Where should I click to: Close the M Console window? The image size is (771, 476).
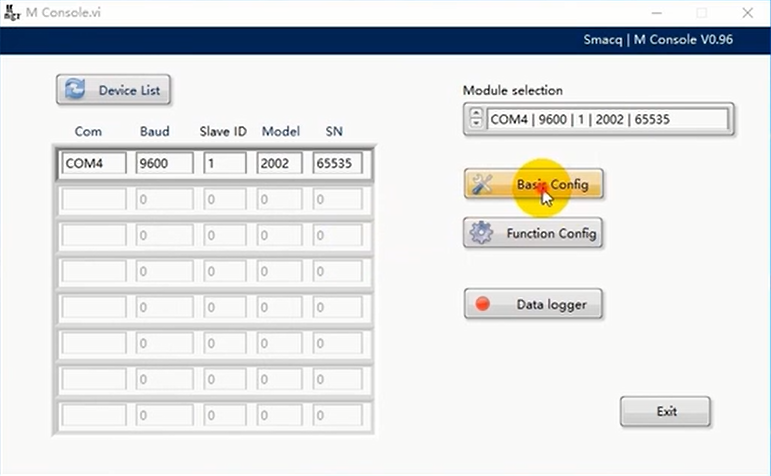(747, 13)
